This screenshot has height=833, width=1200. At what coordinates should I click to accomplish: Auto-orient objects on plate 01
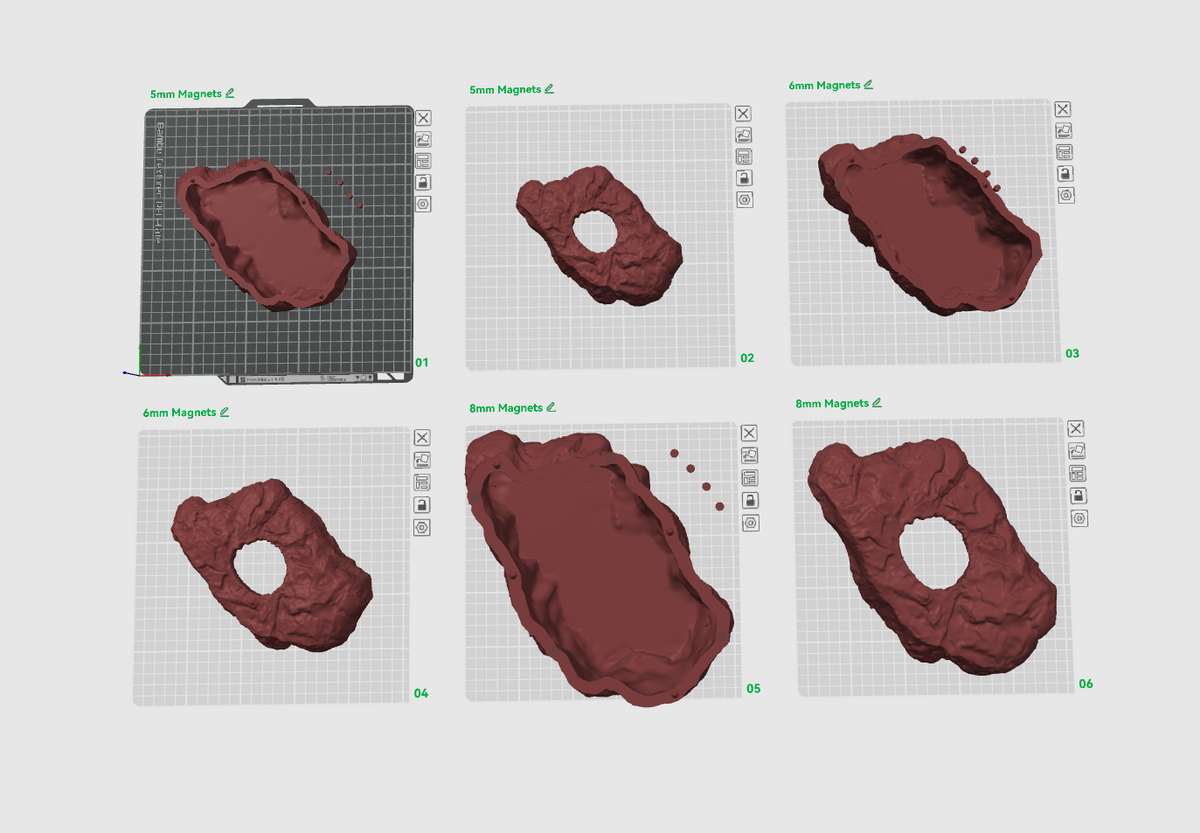tap(423, 140)
